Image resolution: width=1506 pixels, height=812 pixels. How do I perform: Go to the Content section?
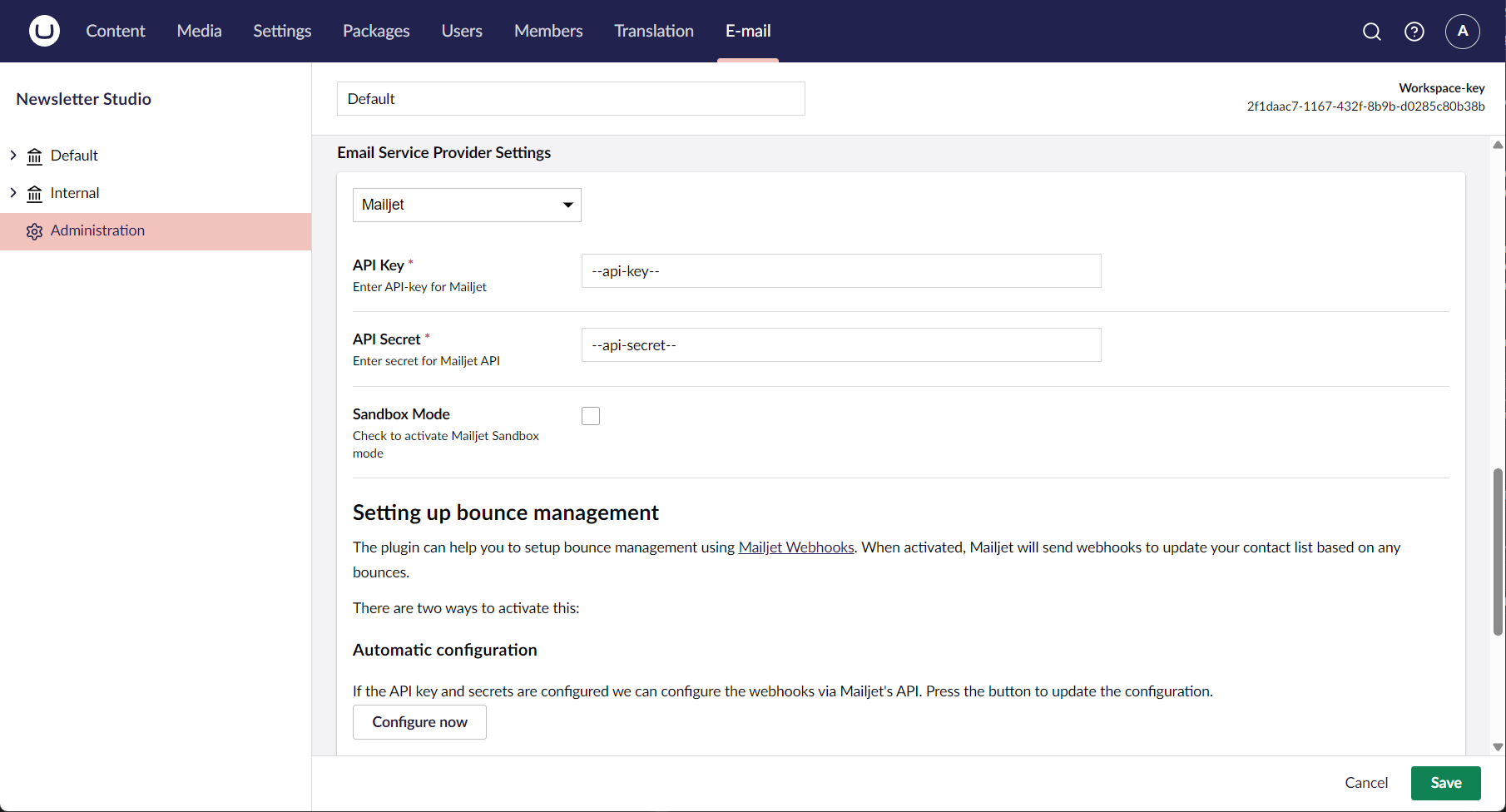[x=116, y=31]
